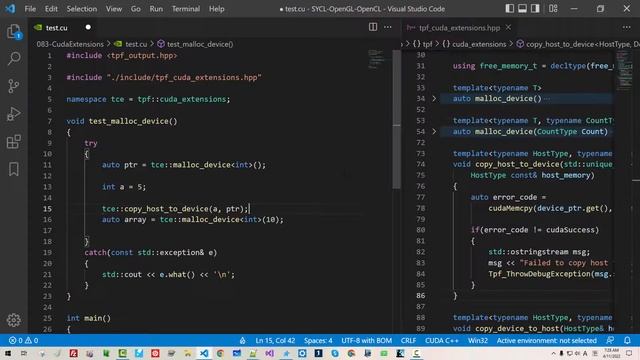
Task: Select CUDA C++ language mode
Action: tap(442, 340)
